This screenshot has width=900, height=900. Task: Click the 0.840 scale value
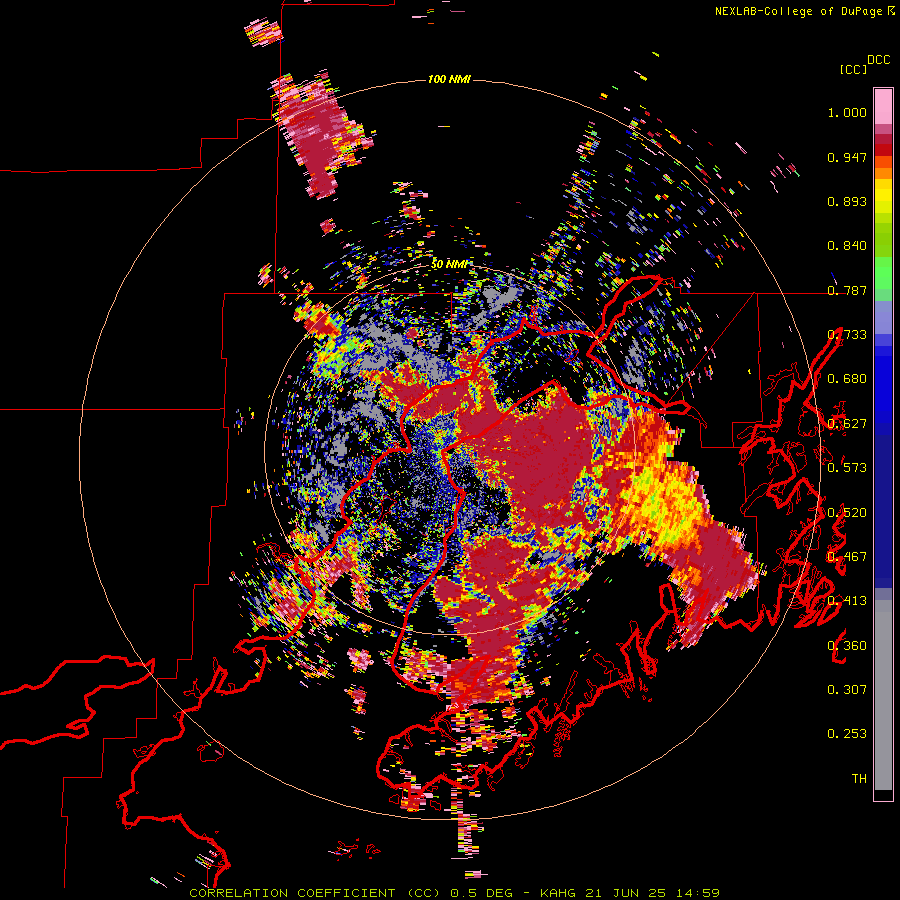click(847, 246)
